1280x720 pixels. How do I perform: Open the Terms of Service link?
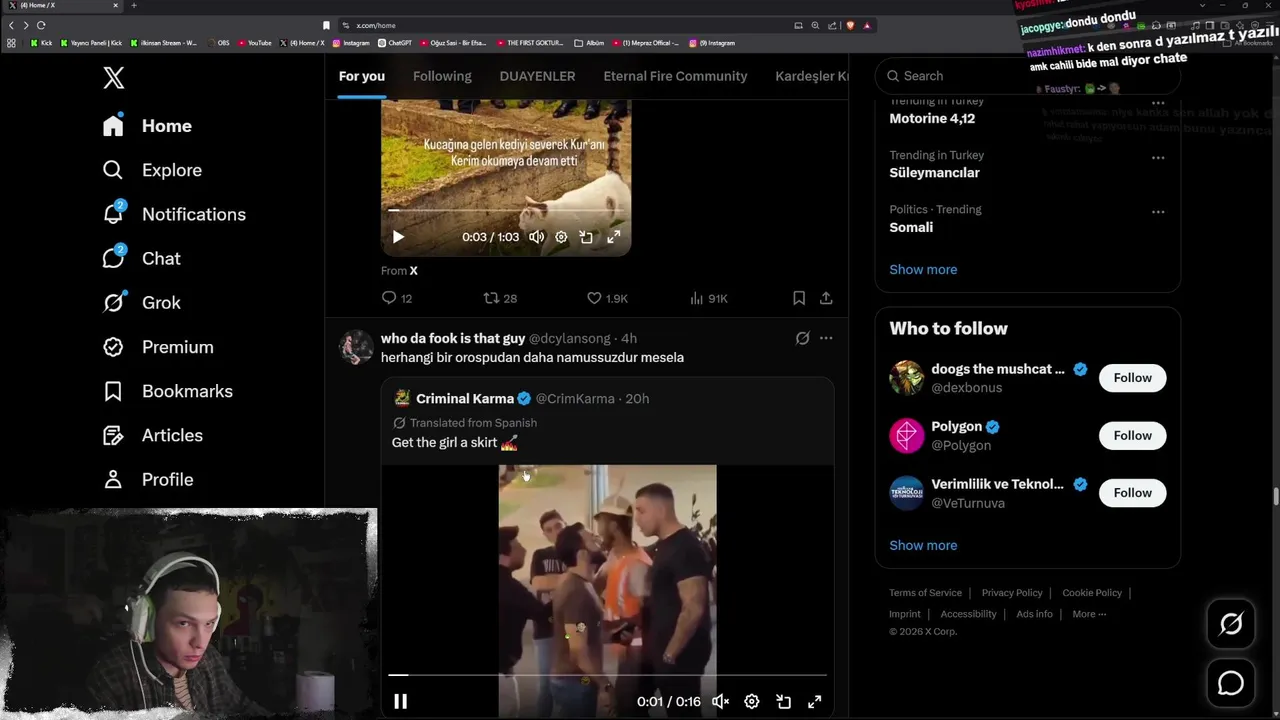925,593
